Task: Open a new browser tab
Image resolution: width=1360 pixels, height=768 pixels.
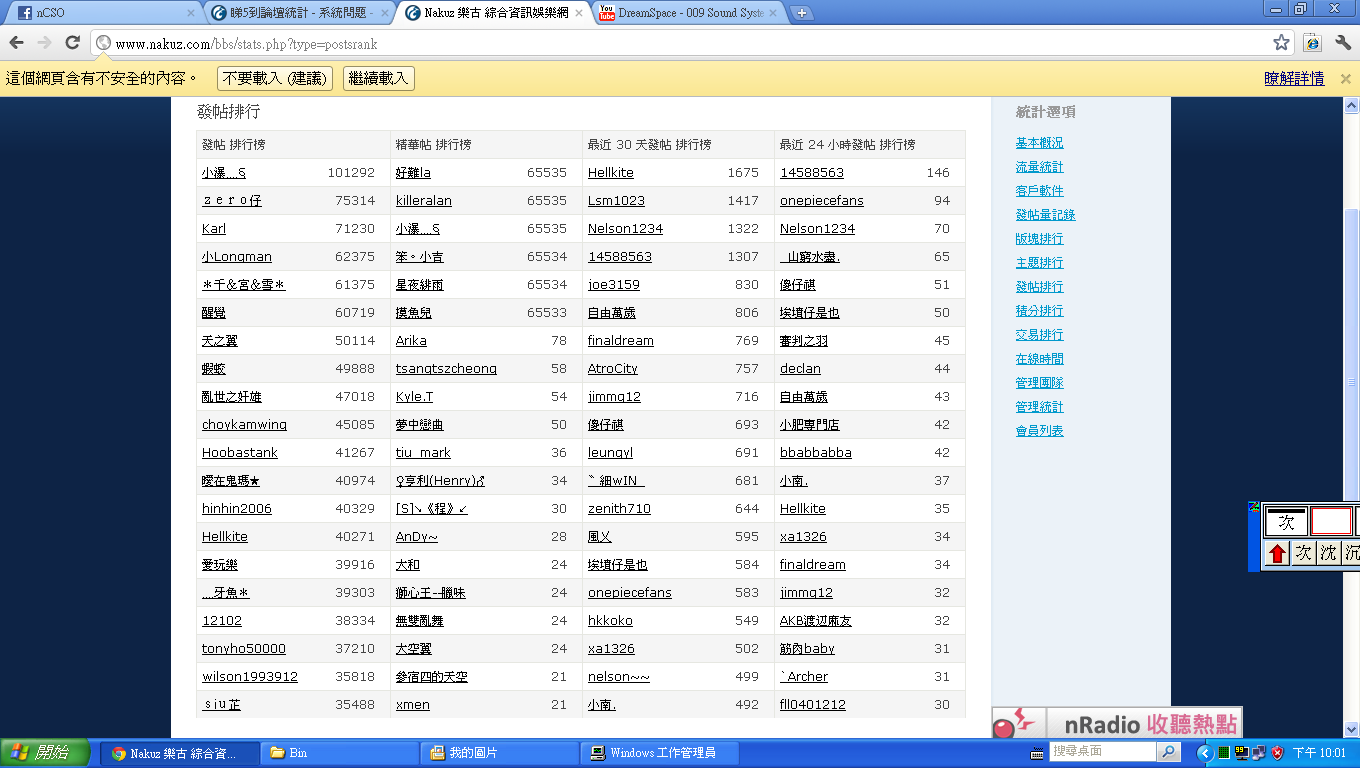Action: [802, 13]
